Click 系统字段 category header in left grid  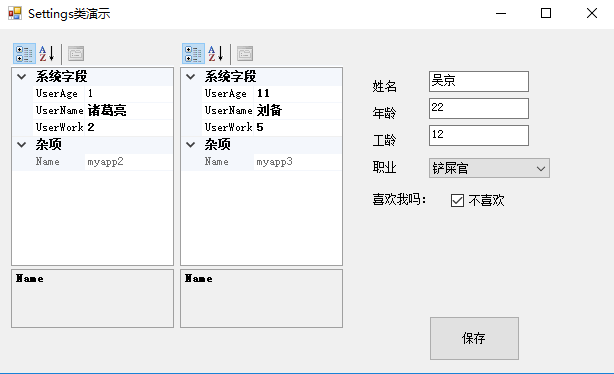pos(61,77)
